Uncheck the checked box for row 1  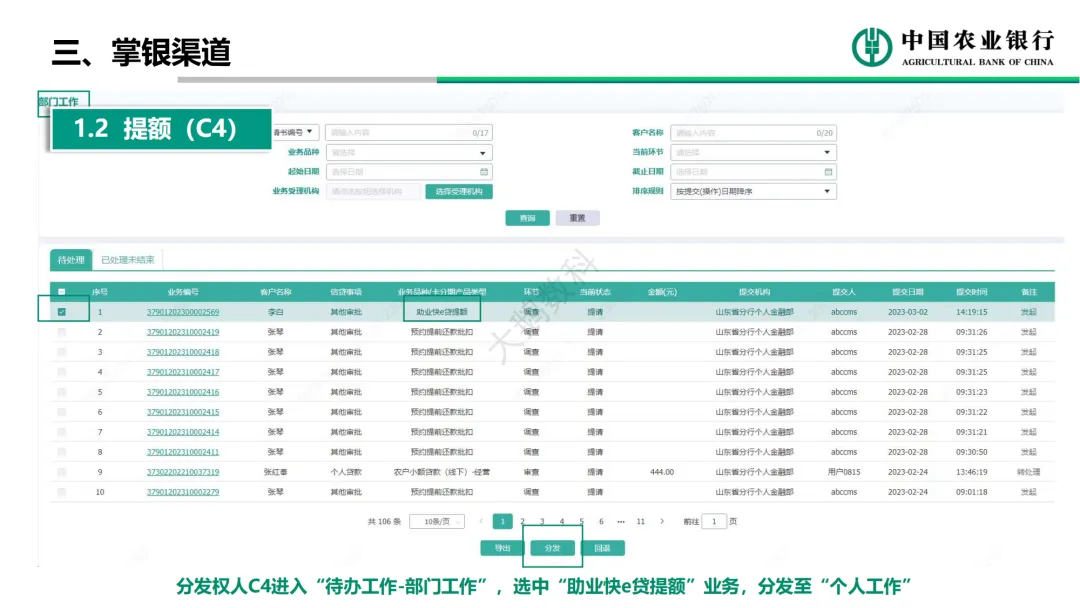(x=62, y=312)
